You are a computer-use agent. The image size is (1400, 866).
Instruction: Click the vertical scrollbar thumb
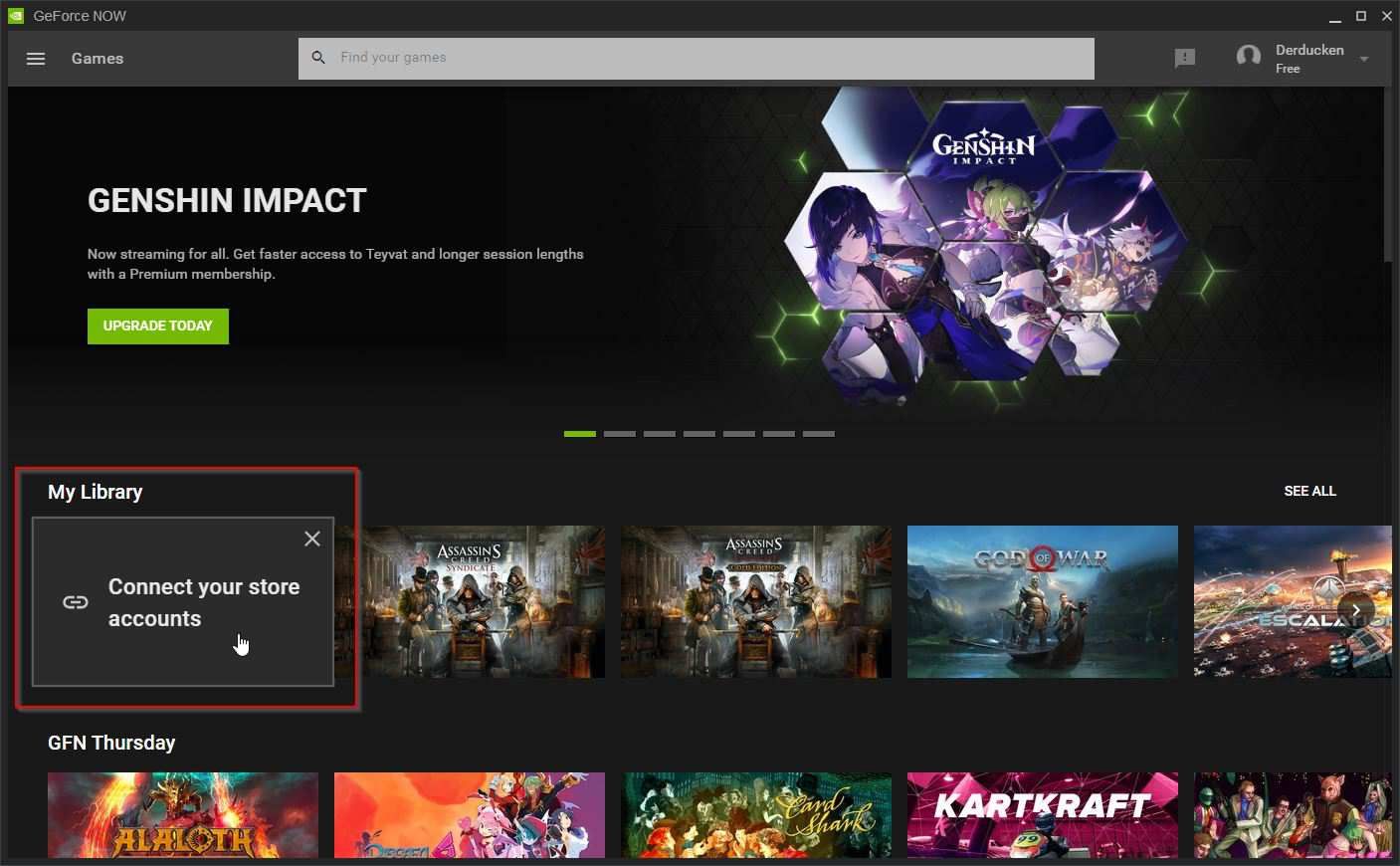coord(1388,174)
